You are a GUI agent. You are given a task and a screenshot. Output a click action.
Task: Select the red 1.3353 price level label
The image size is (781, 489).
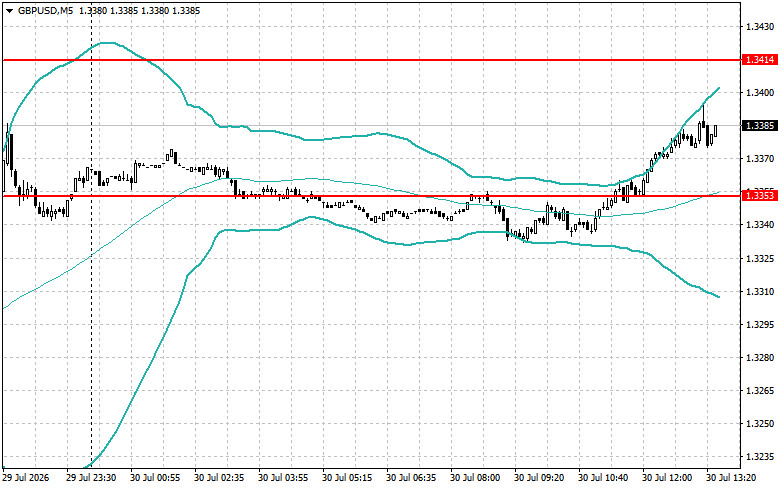[x=759, y=196]
